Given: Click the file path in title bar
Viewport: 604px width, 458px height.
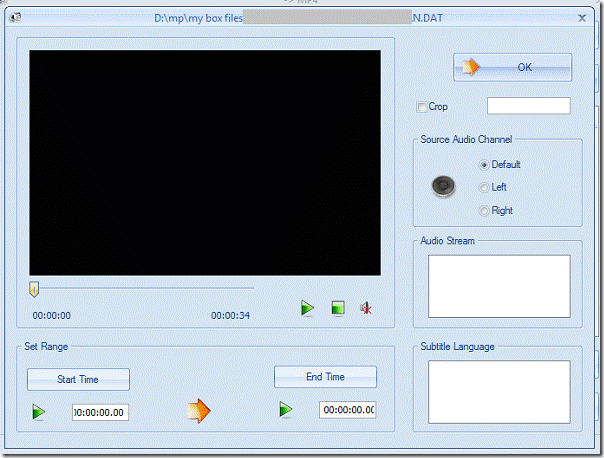Looking at the screenshot, I should tap(299, 18).
